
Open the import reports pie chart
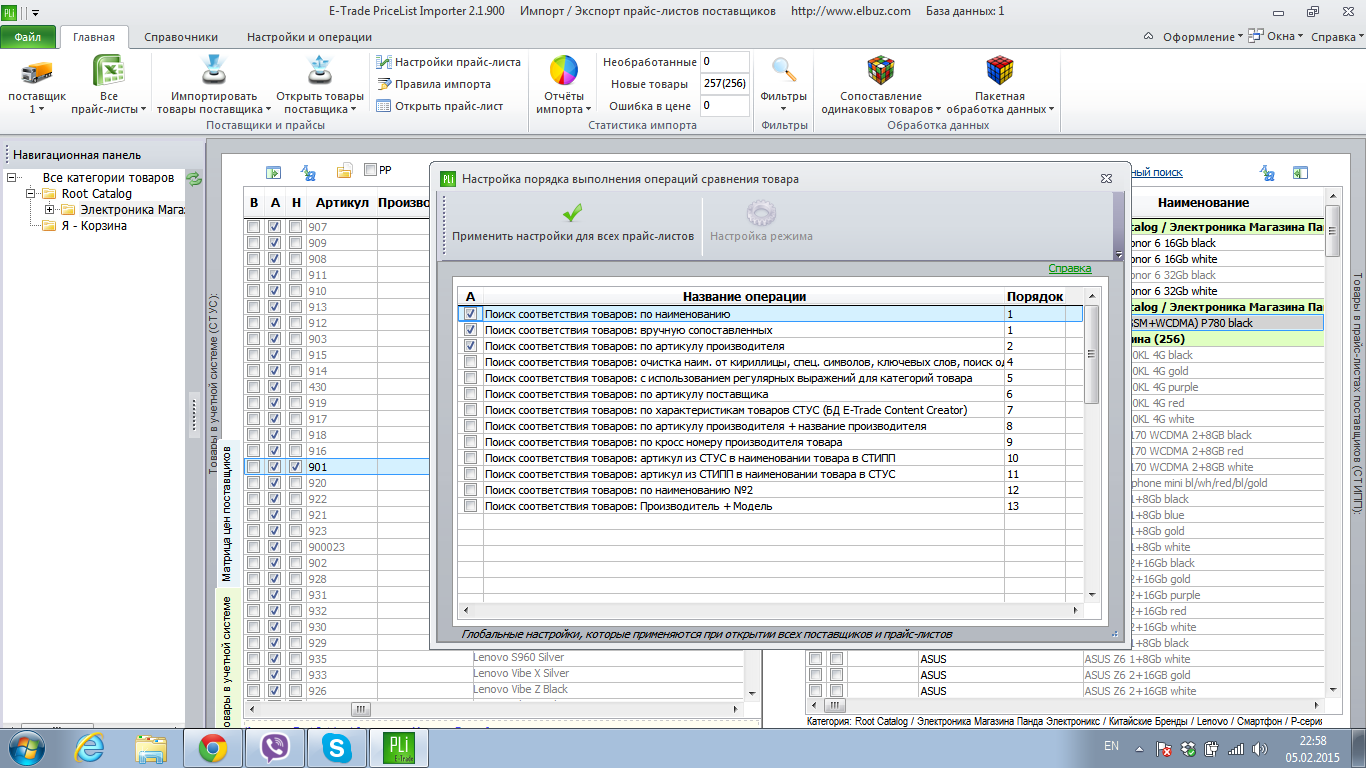(x=563, y=72)
